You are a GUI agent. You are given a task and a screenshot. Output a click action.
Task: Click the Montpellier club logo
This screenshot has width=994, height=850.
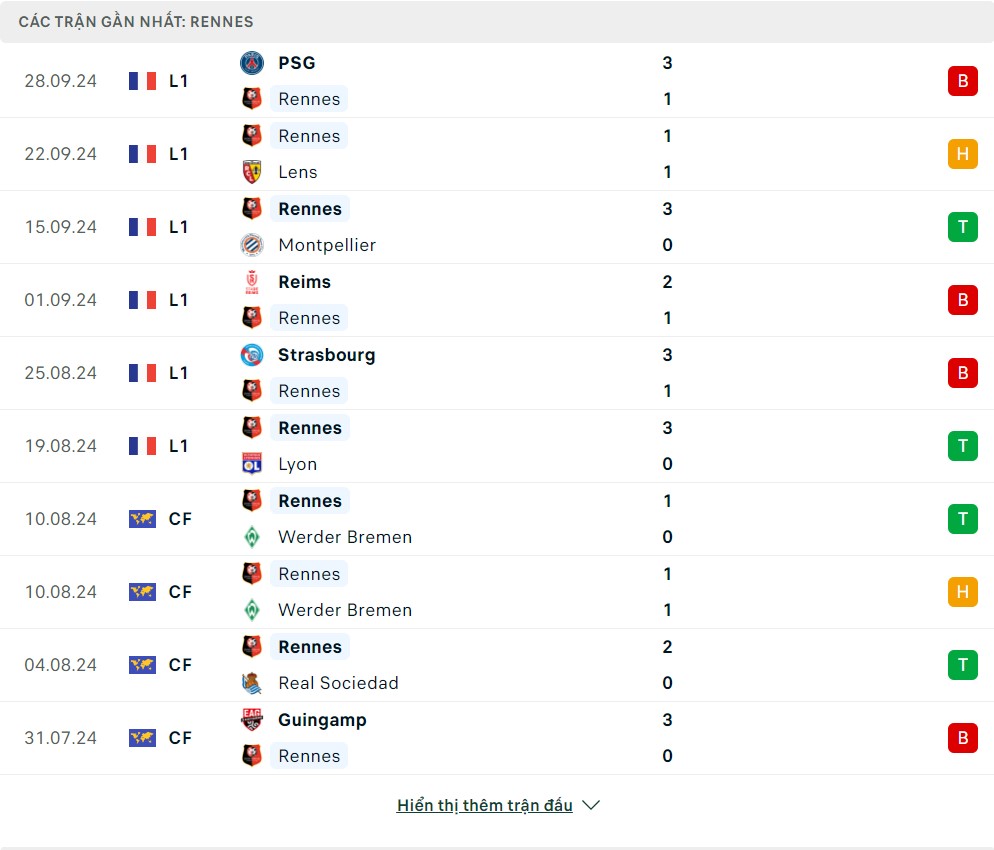252,245
